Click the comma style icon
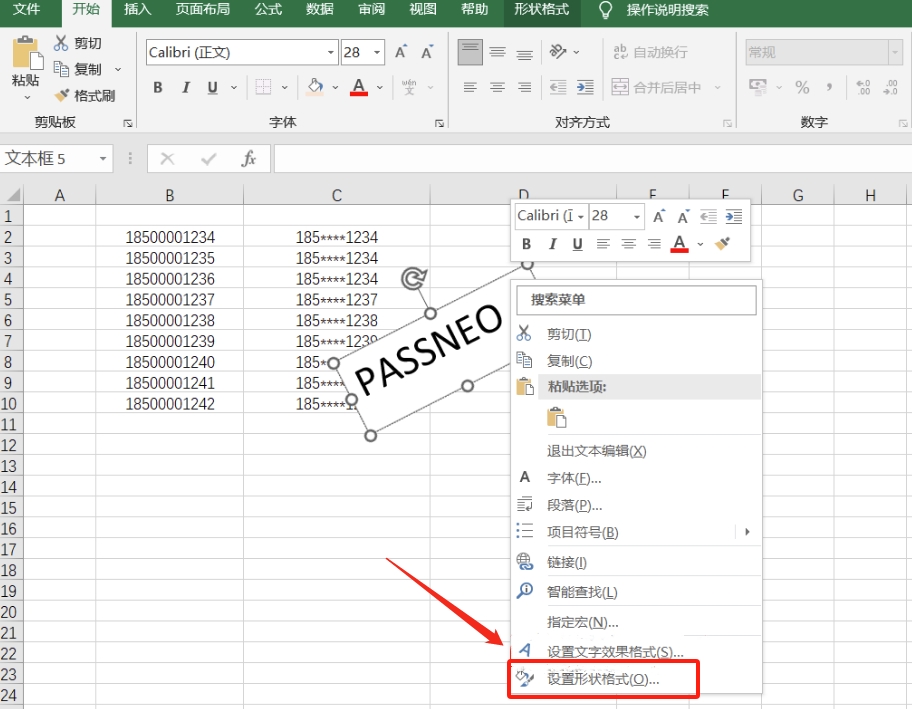912x709 pixels. [829, 87]
